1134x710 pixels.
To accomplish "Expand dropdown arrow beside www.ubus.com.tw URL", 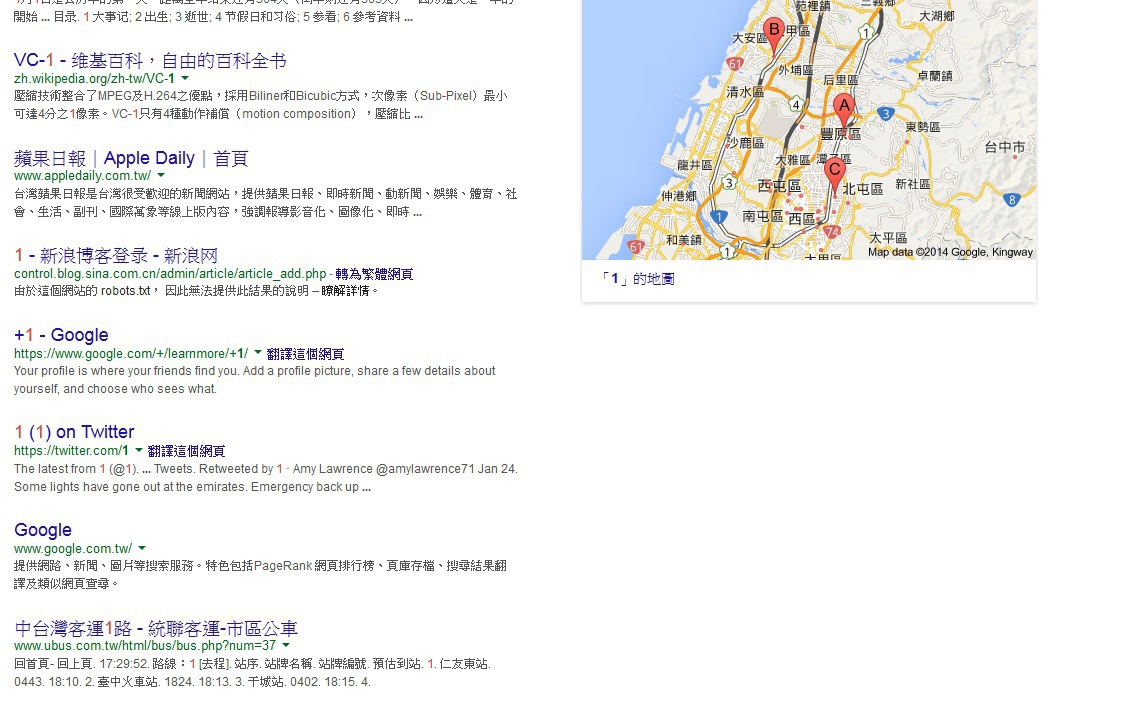I will [286, 645].
